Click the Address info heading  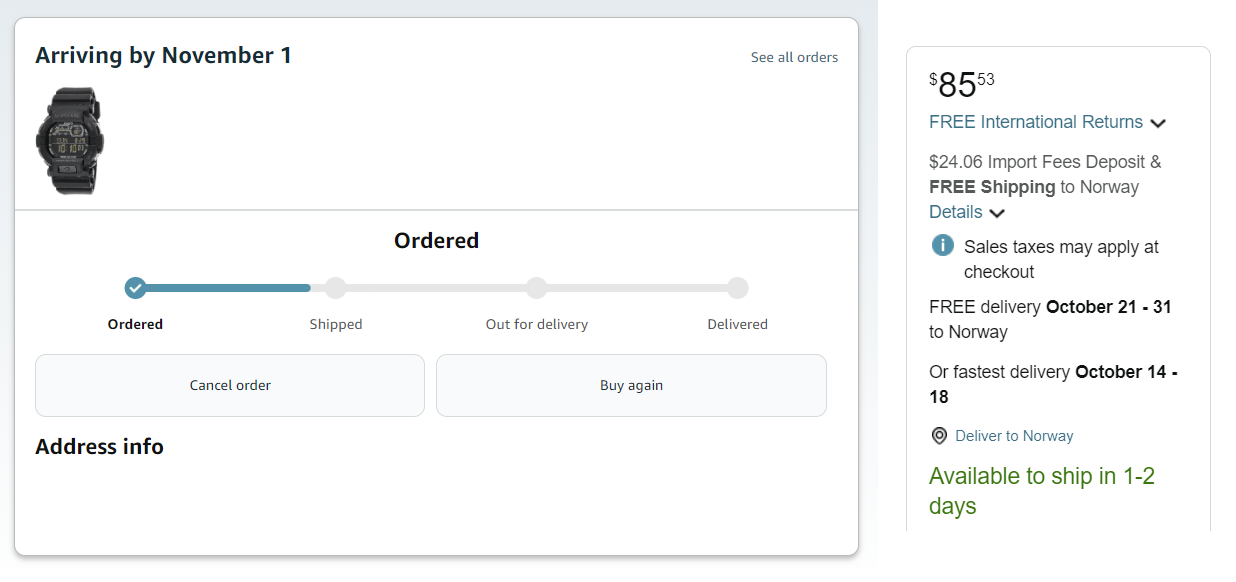pos(99,447)
